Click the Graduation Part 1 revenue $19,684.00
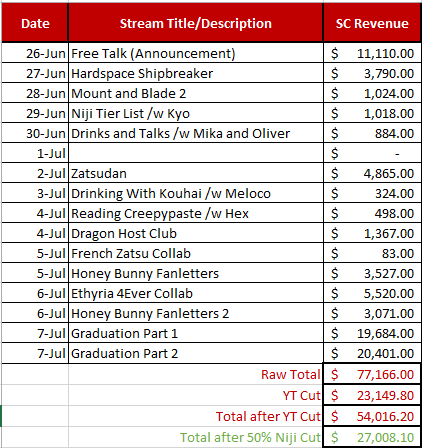422x448 pixels. coord(372,333)
